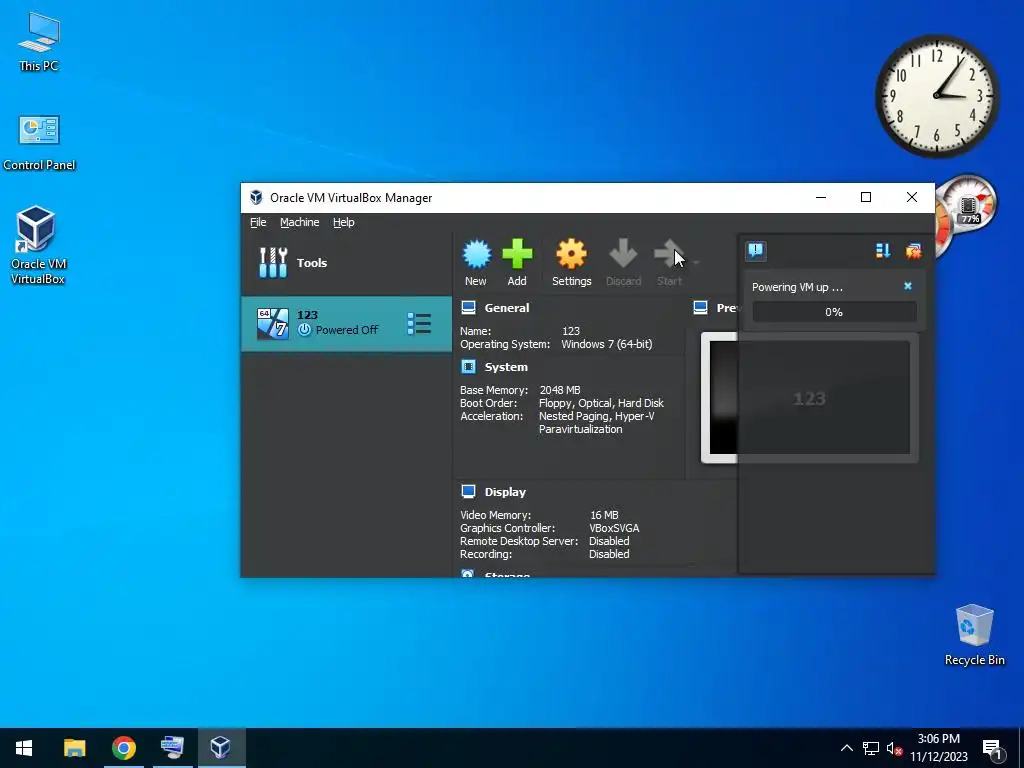
Task: Toggle the notification center speech bubble icon
Action: [756, 251]
